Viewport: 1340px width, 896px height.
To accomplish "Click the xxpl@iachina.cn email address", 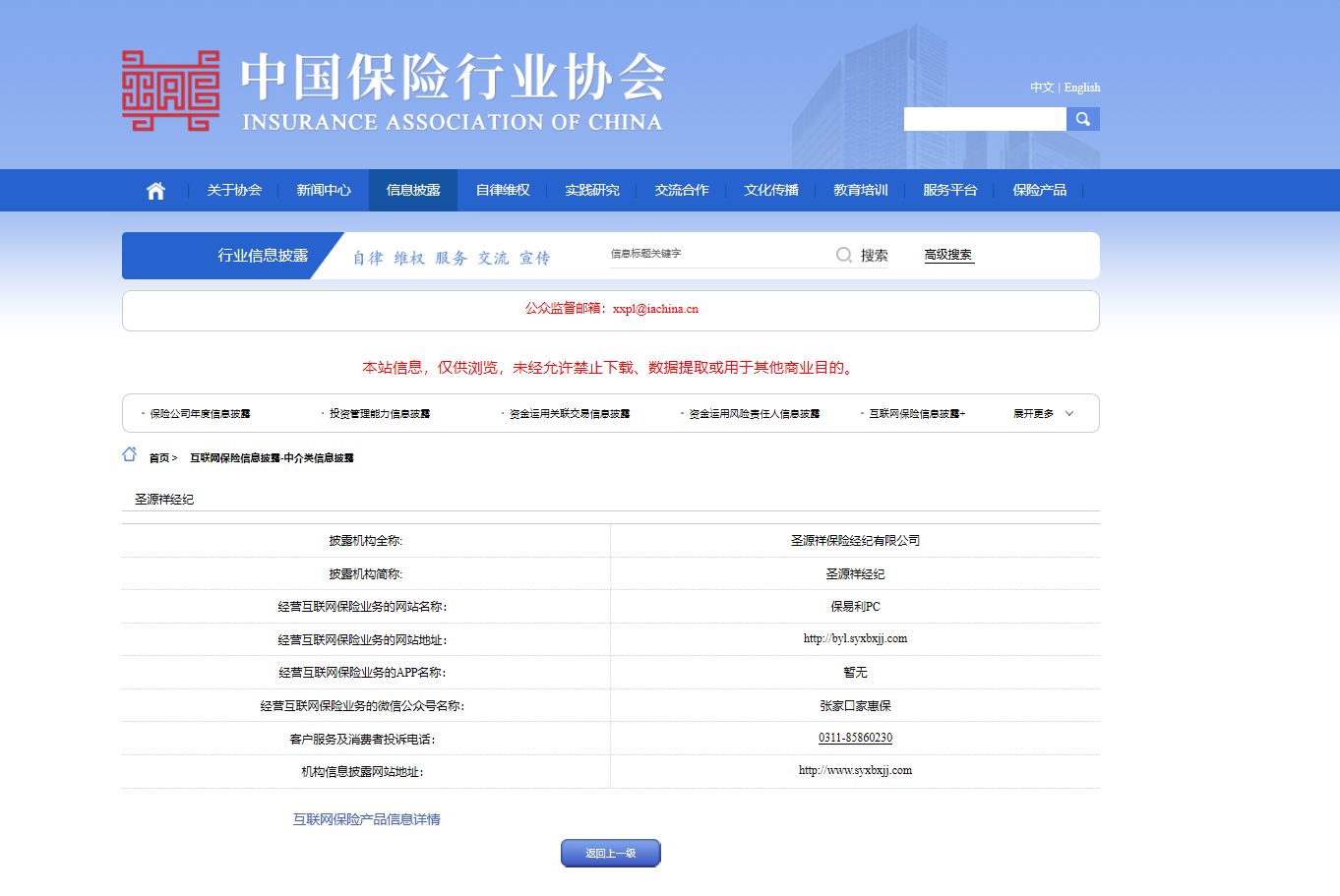I will [x=655, y=309].
